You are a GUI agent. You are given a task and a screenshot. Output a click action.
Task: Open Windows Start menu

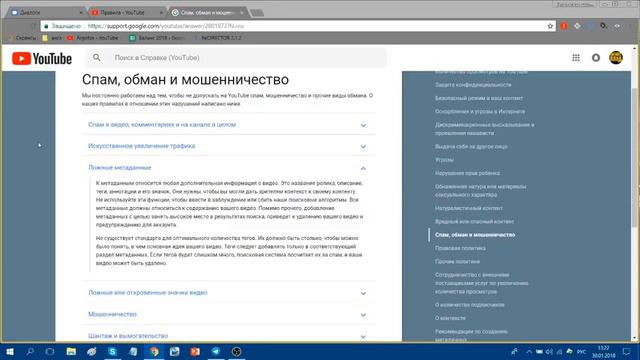10,351
